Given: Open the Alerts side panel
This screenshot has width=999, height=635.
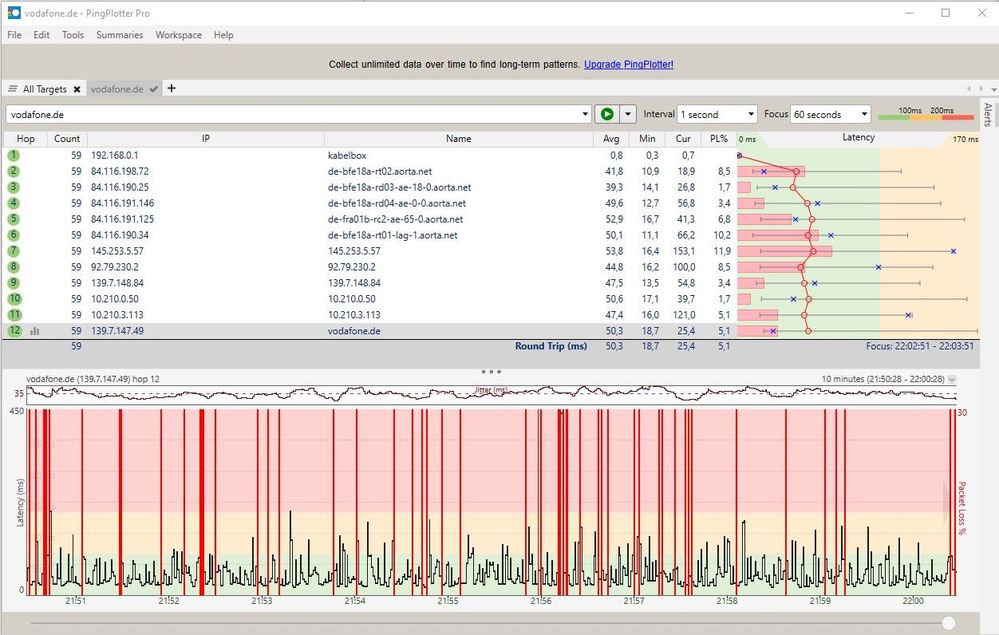Looking at the screenshot, I should (x=988, y=112).
